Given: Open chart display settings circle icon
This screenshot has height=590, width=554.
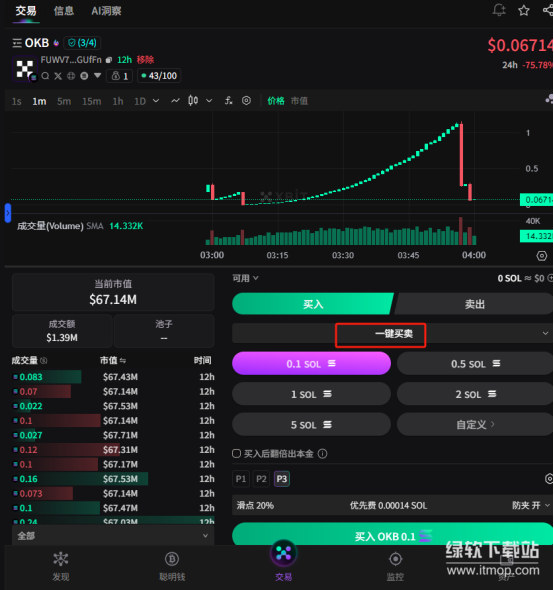Looking at the screenshot, I should point(246,100).
